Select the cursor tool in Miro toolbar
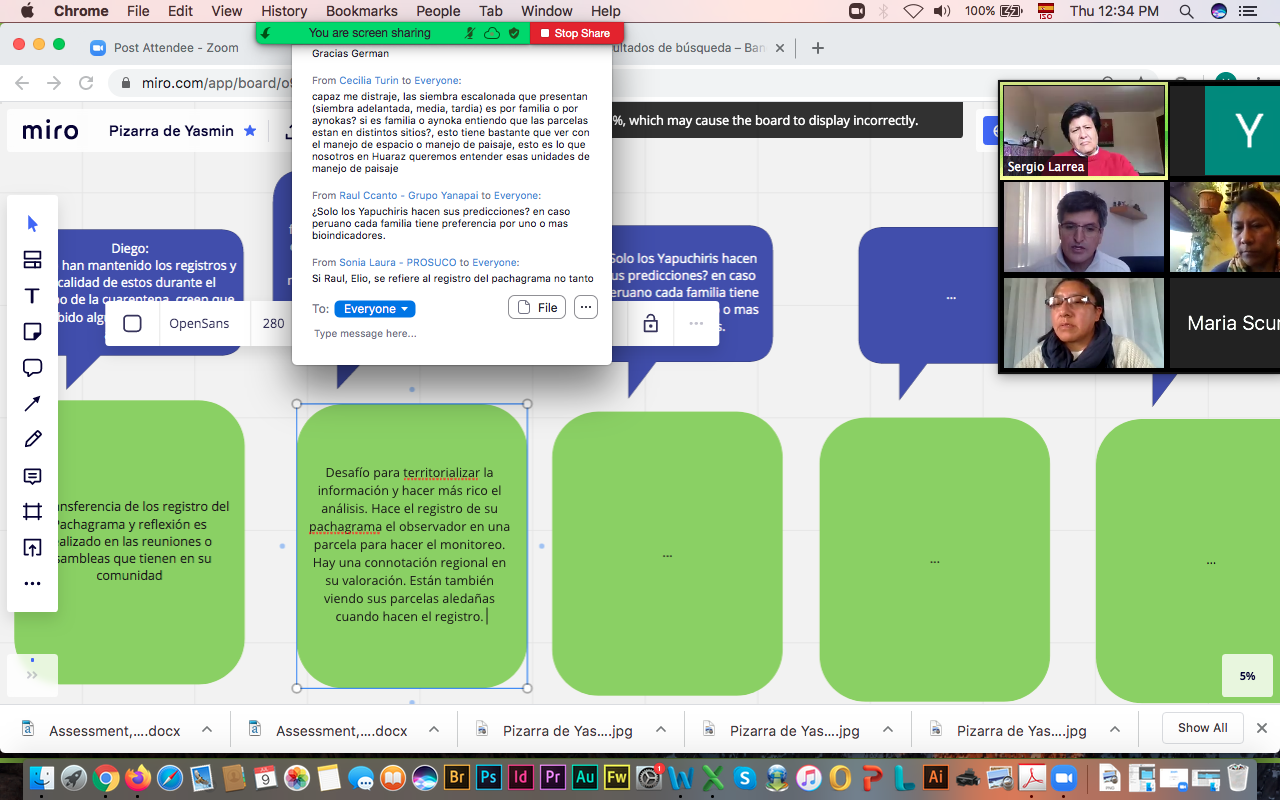 pyautogui.click(x=32, y=223)
